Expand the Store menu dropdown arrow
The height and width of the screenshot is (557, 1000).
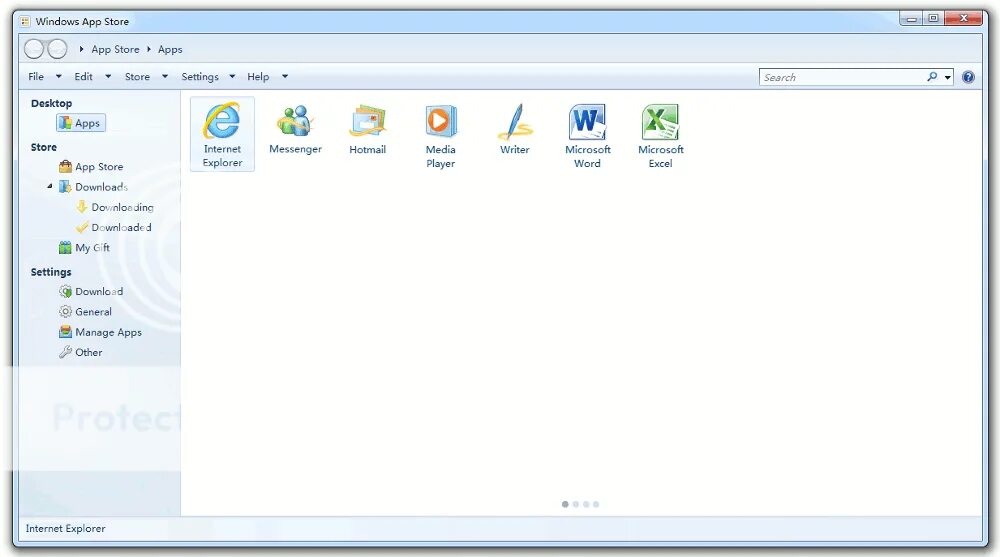click(165, 77)
